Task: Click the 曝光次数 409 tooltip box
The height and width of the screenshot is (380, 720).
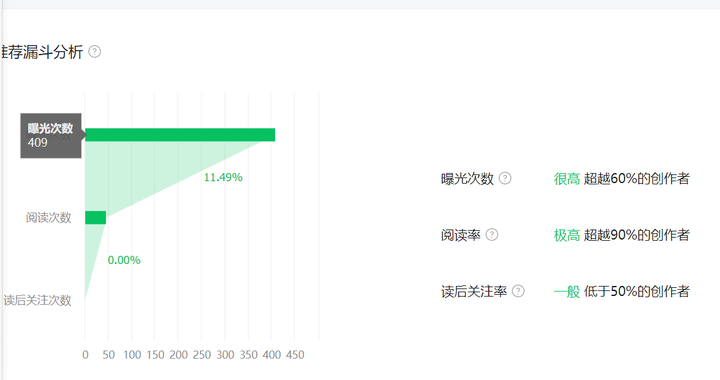Action: coord(51,135)
